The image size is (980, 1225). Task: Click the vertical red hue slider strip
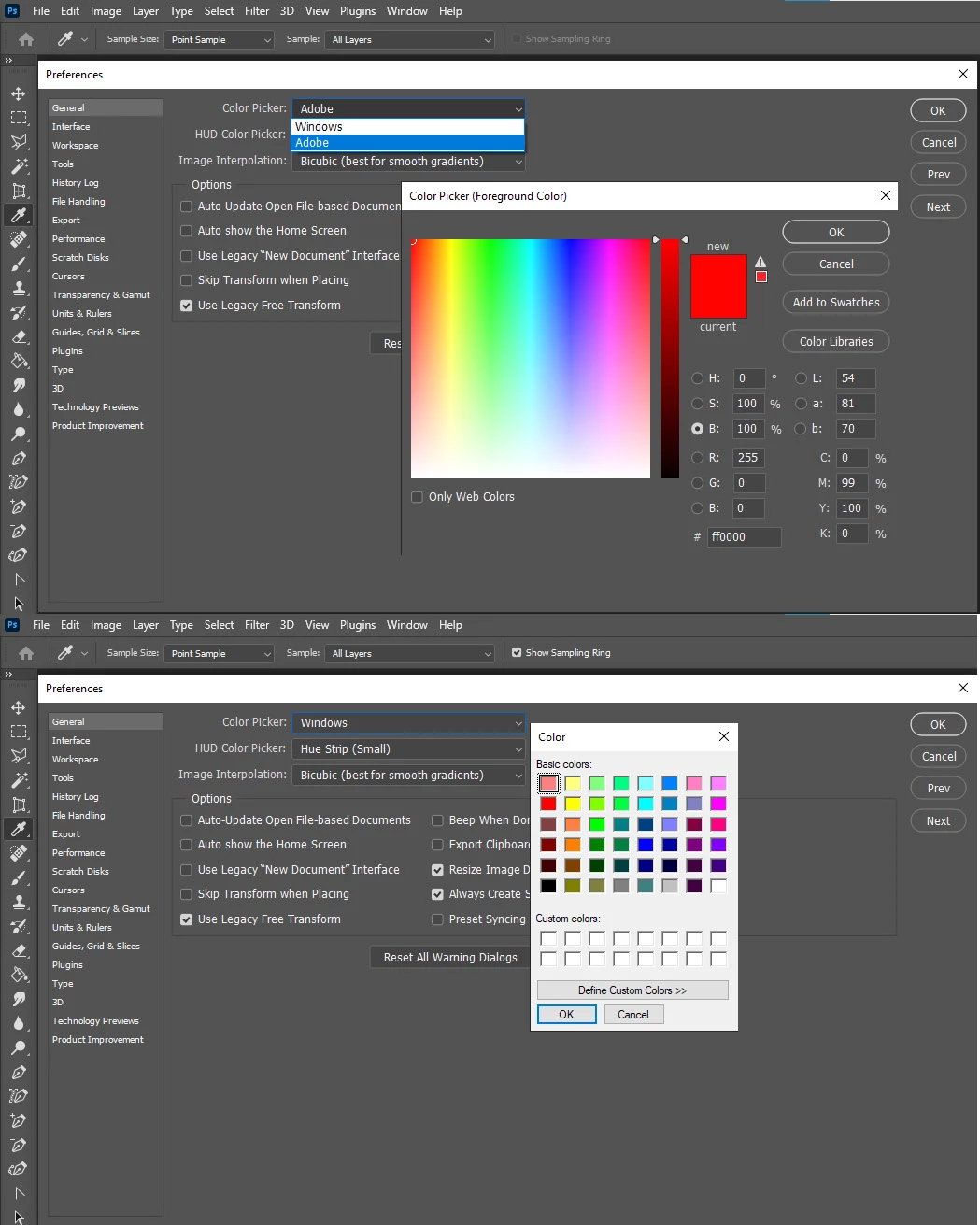[x=670, y=359]
